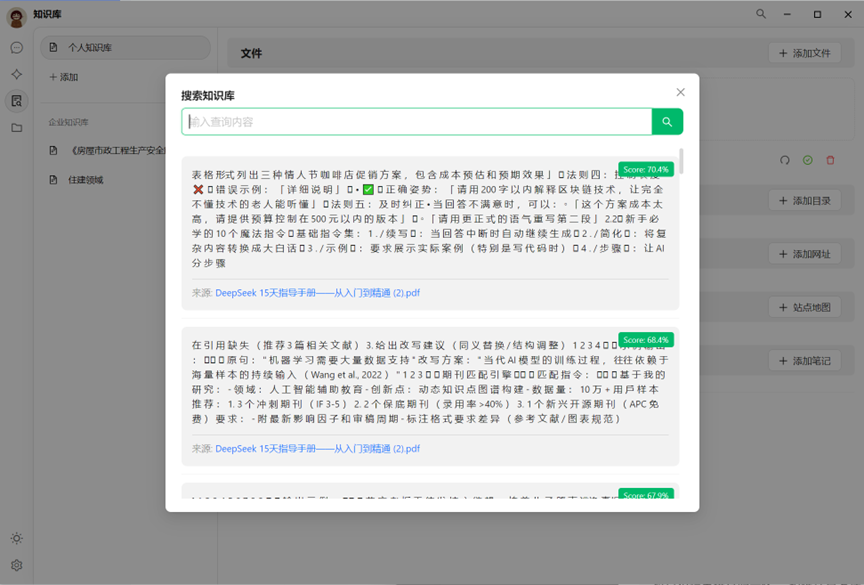Click the 添加文件 button
Viewport: 864px width, 585px height.
click(x=805, y=53)
